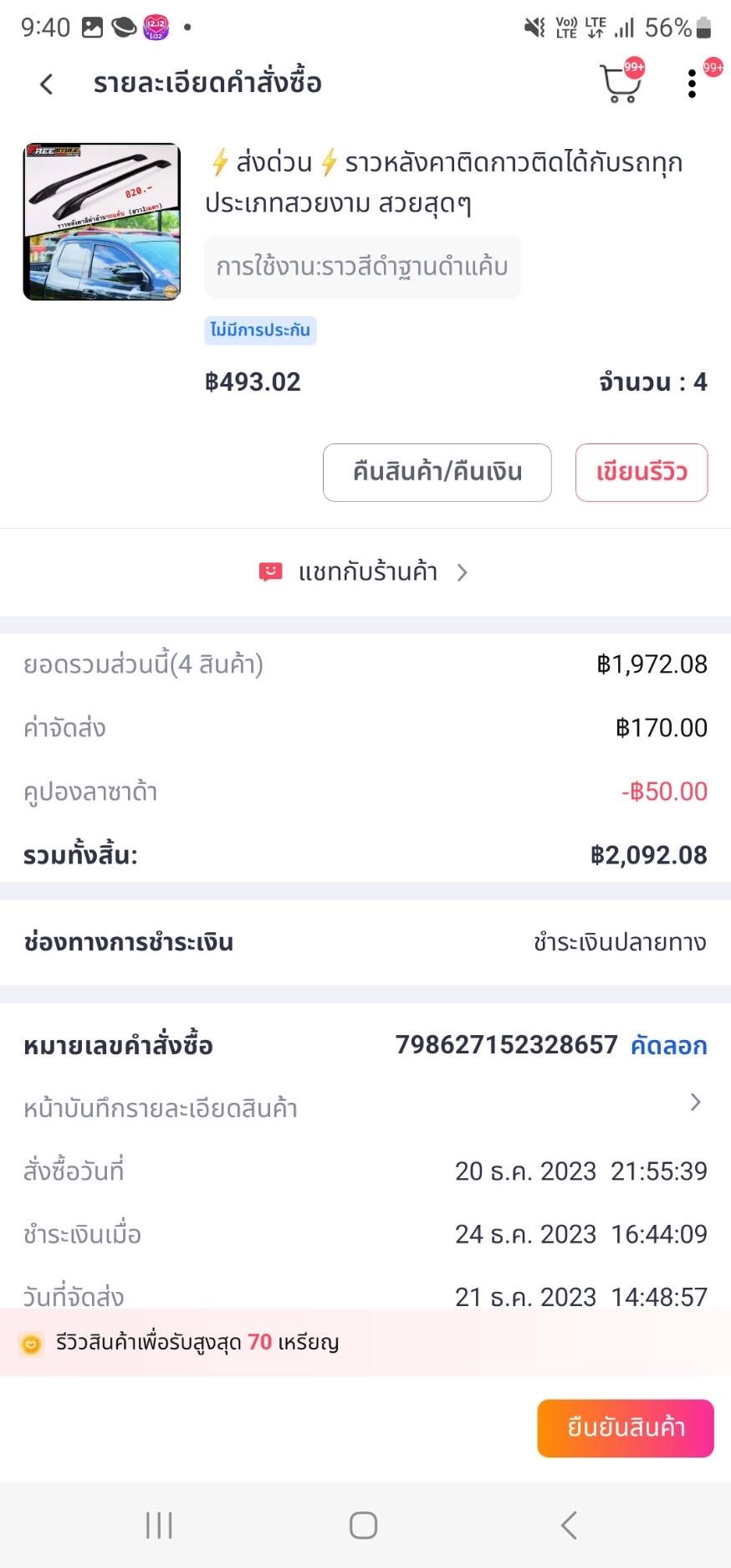Tap the return/refund button

coord(437,473)
